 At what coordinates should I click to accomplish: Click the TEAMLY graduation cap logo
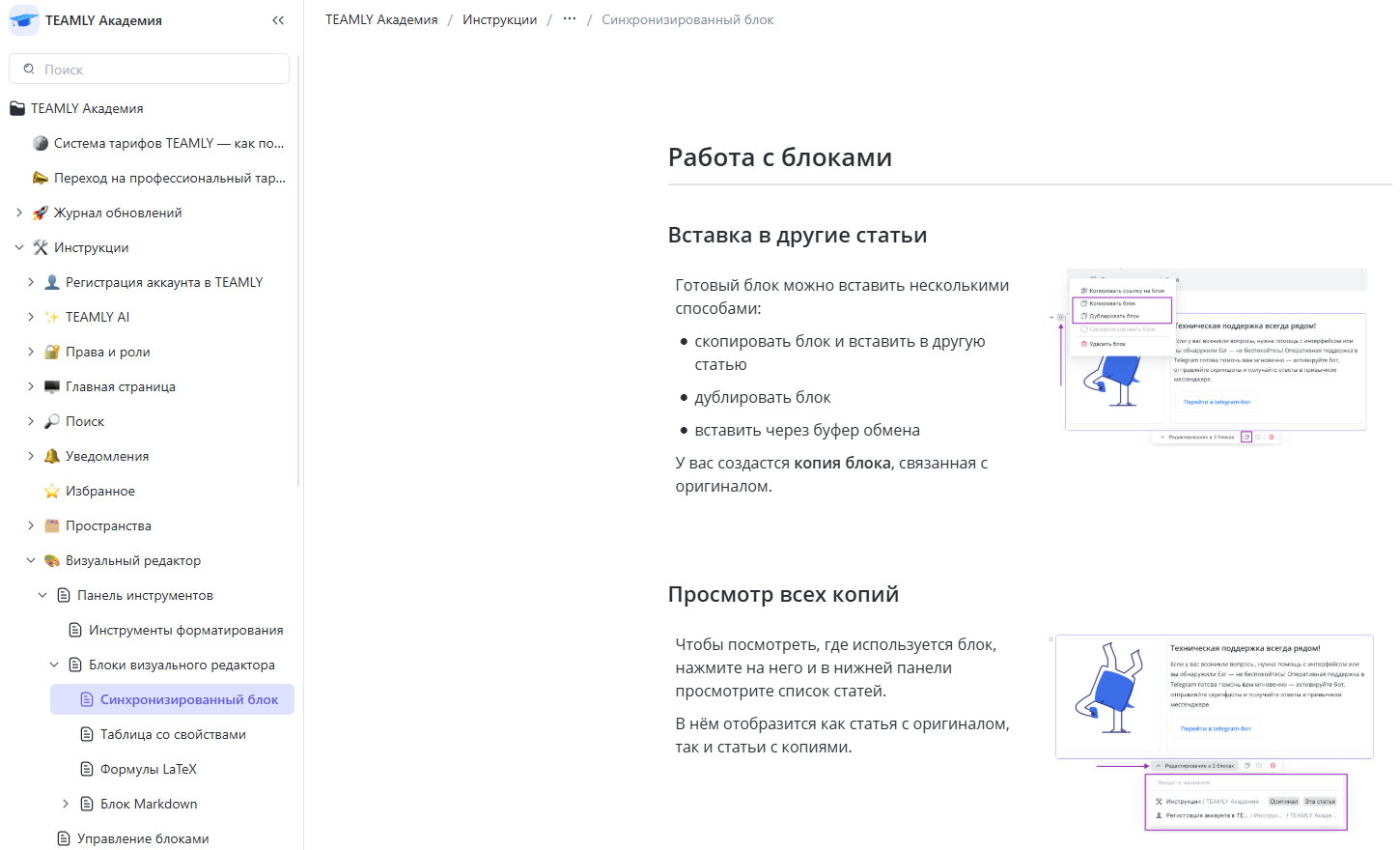(x=24, y=20)
